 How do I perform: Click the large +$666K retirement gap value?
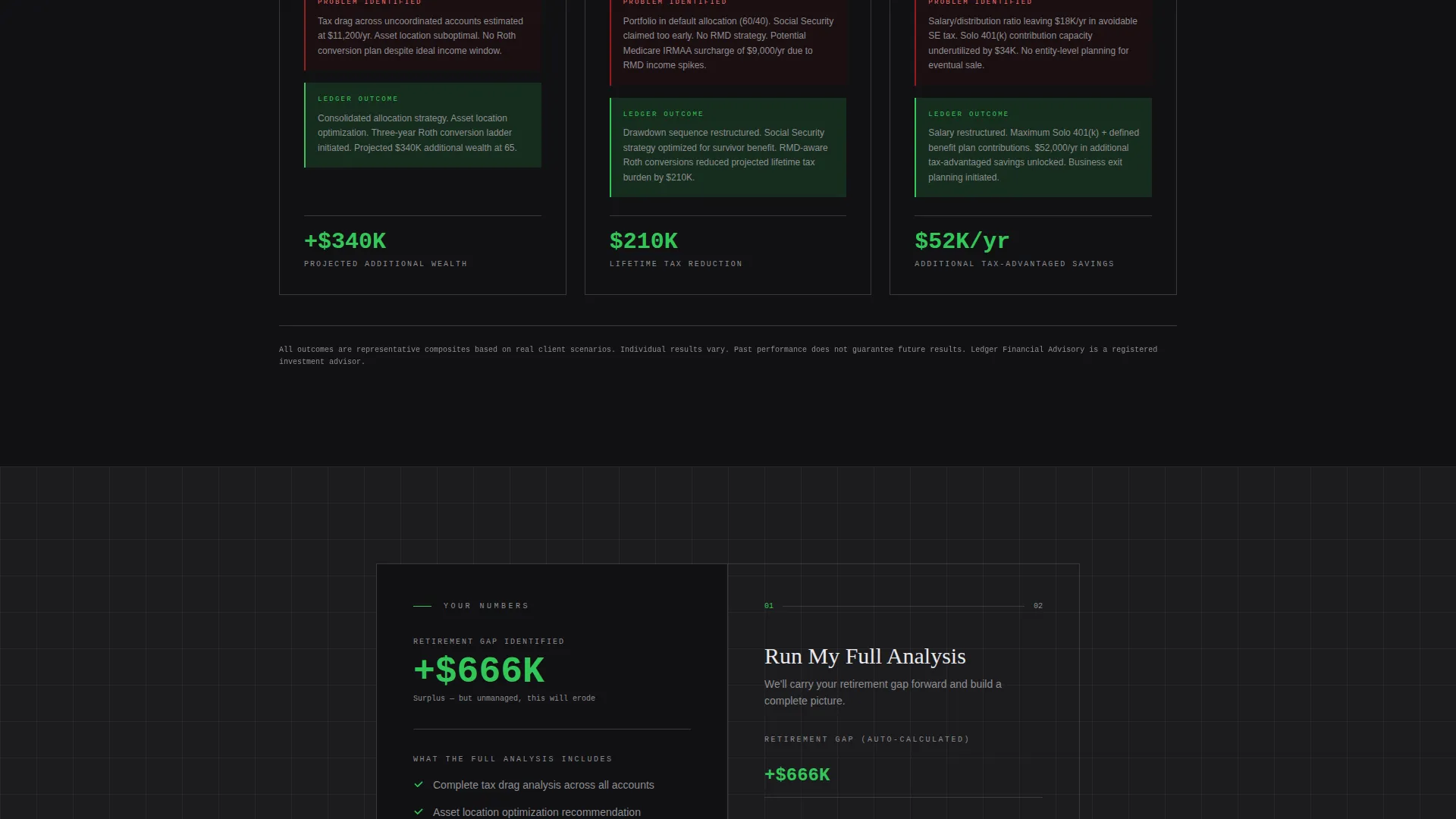(x=479, y=670)
